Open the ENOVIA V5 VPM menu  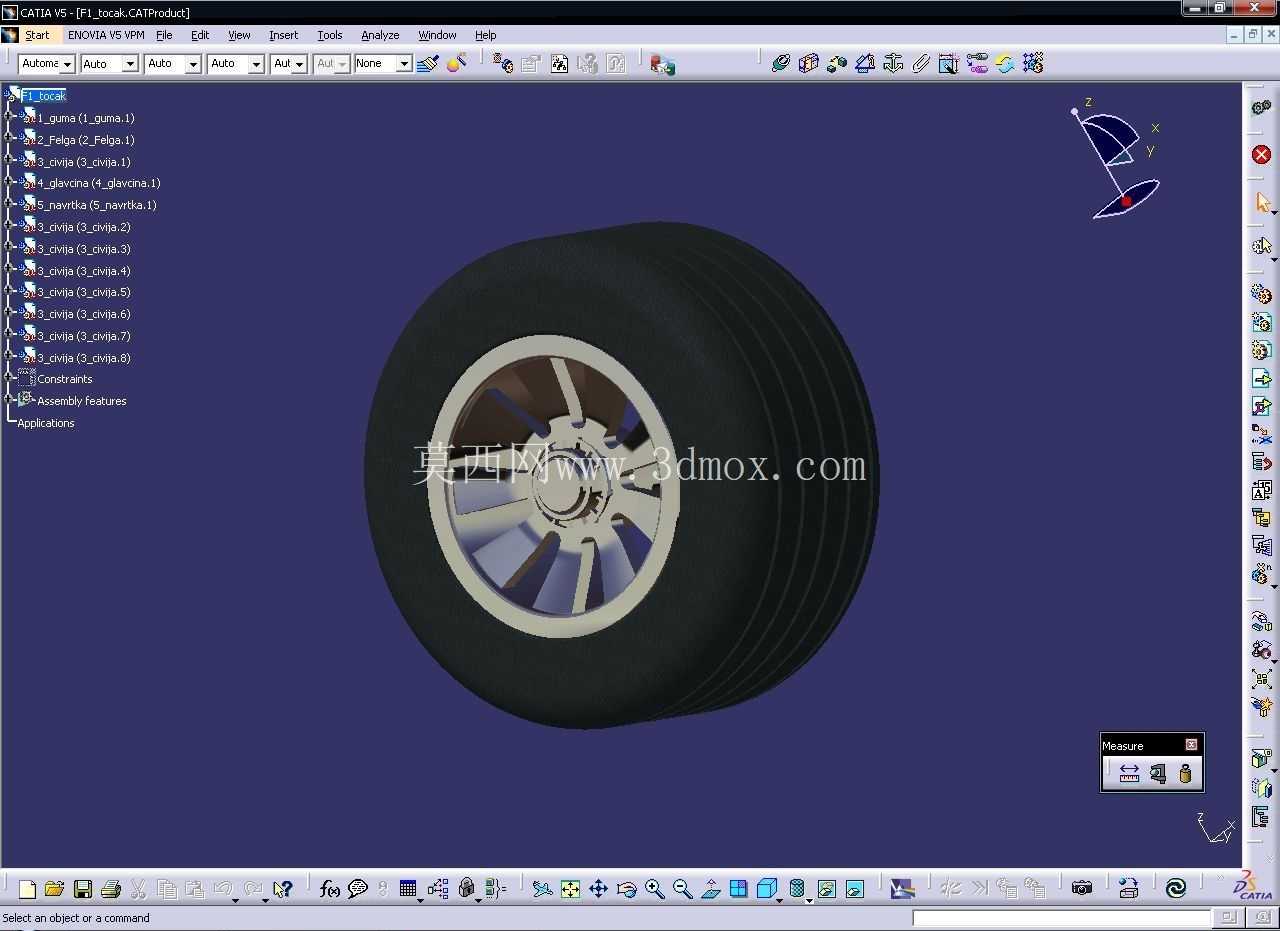[x=106, y=35]
